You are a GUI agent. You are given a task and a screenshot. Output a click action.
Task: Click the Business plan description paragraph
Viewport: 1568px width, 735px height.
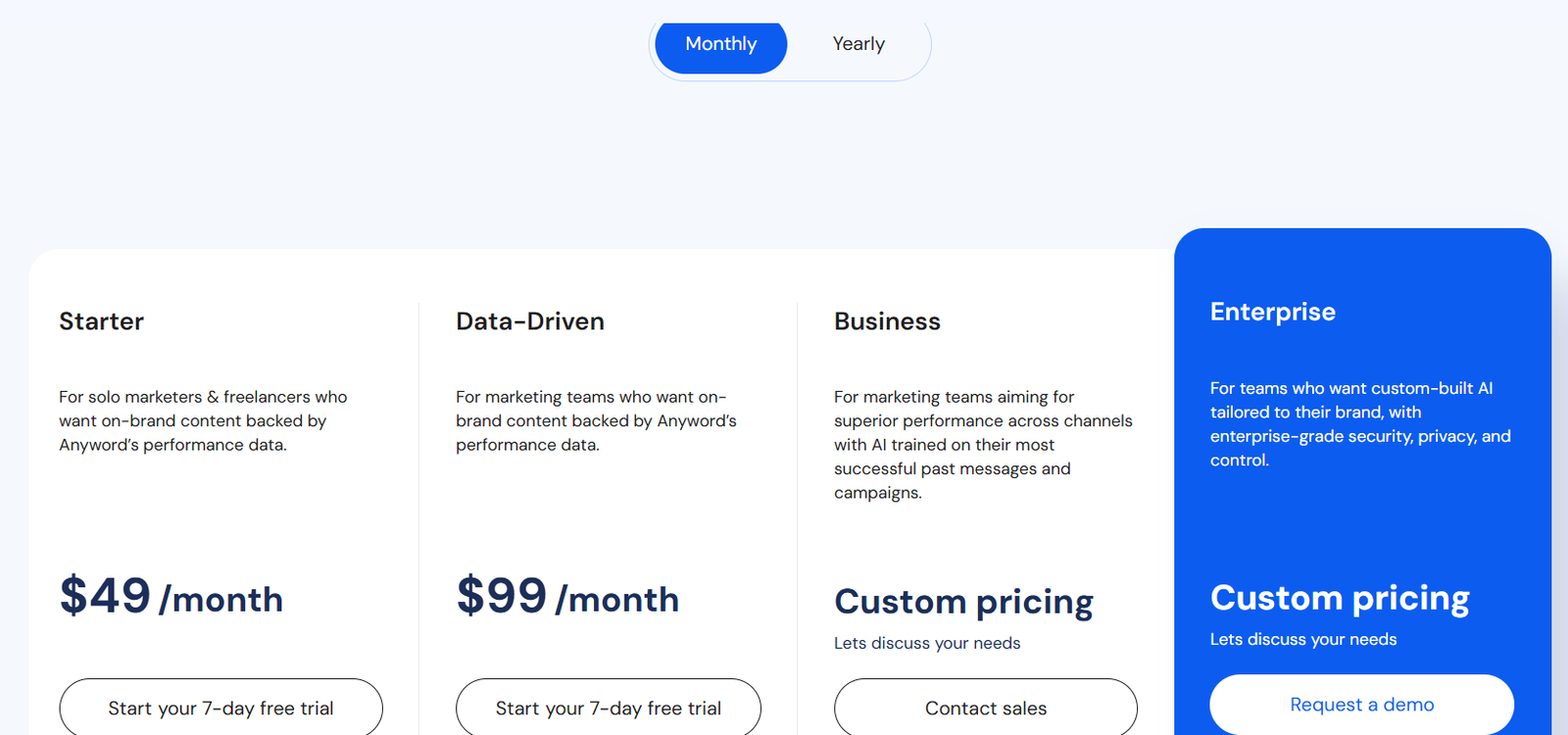[983, 444]
